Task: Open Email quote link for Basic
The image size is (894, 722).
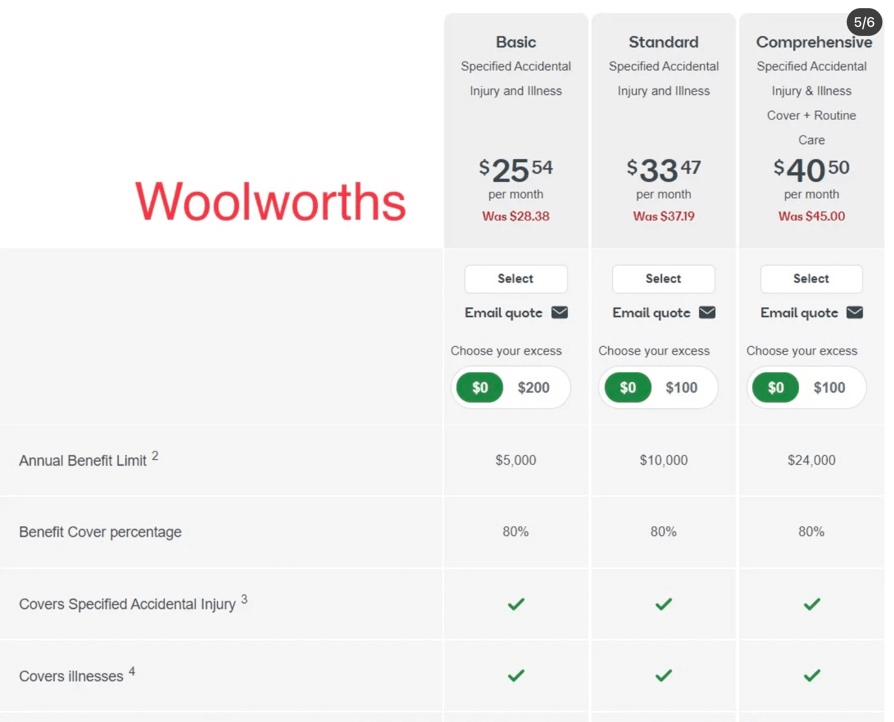Action: 503,313
